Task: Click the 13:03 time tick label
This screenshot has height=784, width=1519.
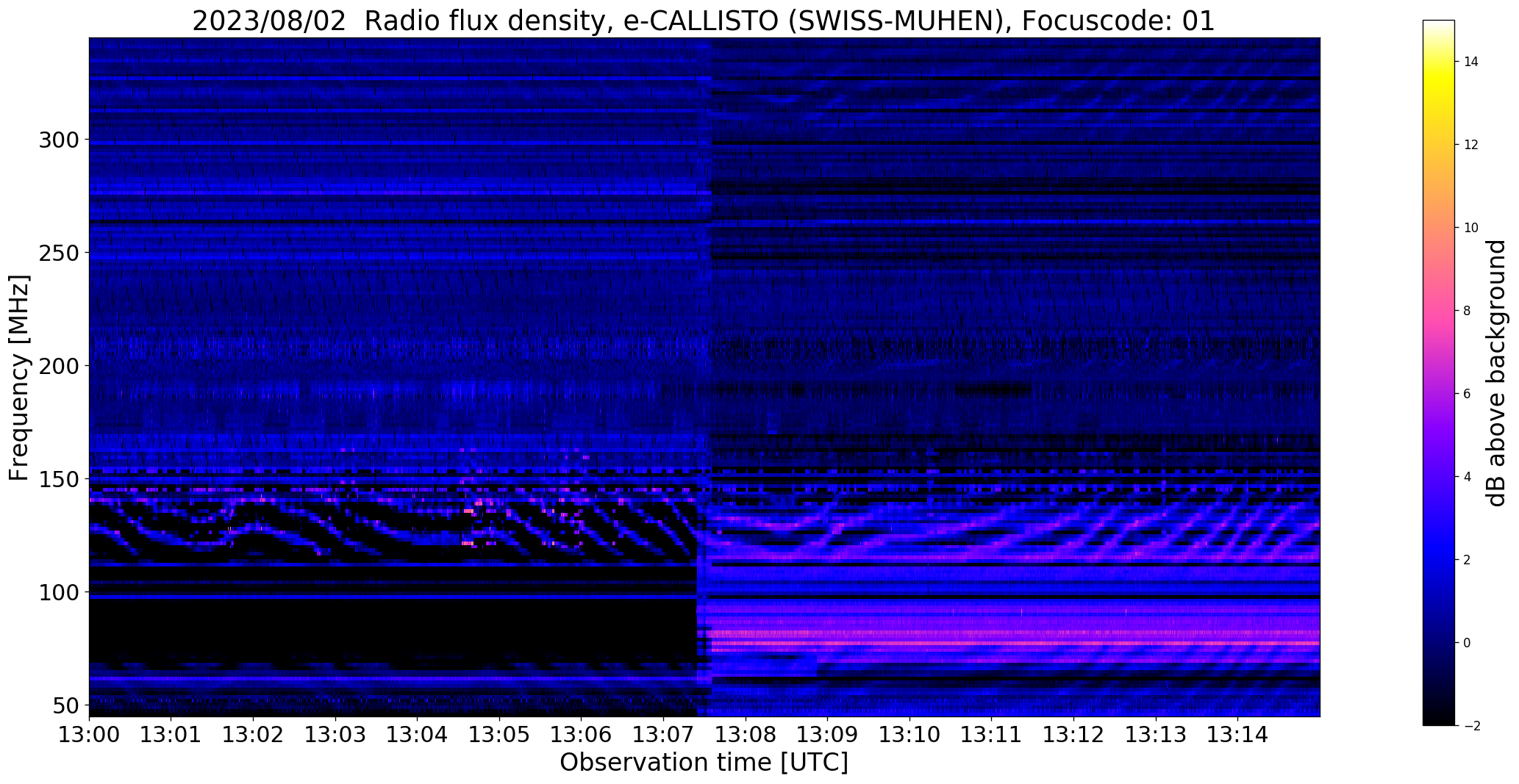Action: click(335, 733)
